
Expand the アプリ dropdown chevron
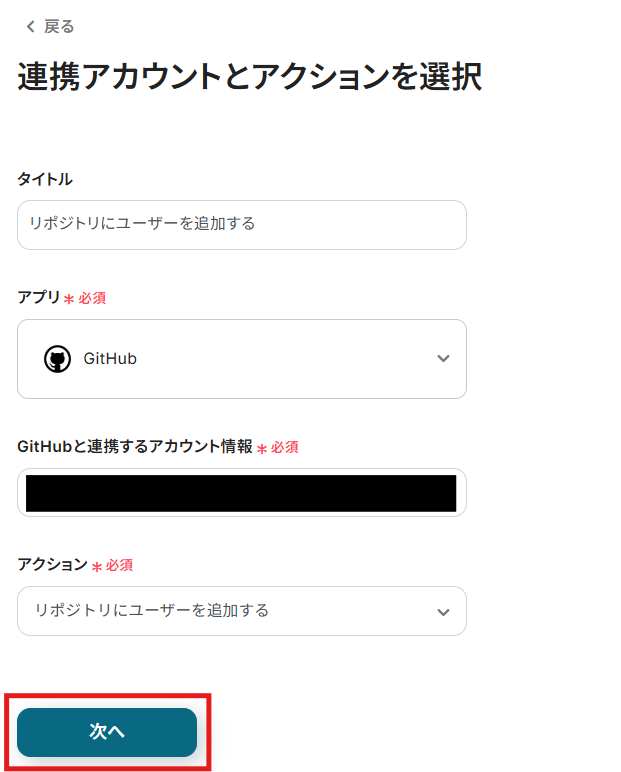[x=443, y=359]
